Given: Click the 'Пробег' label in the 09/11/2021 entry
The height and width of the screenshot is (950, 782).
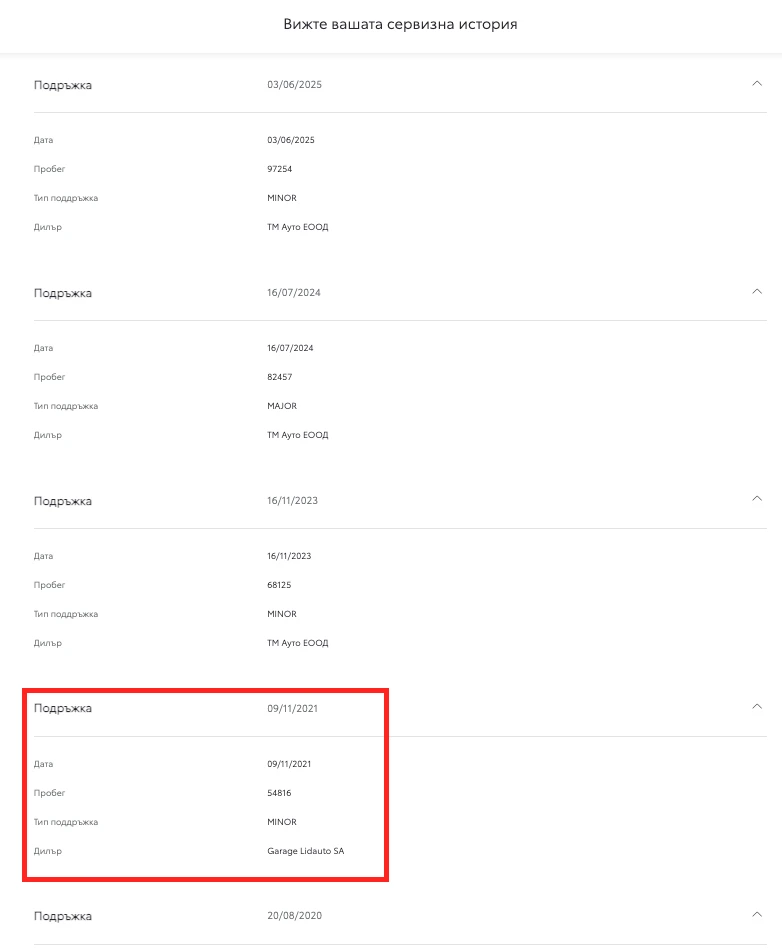Looking at the screenshot, I should coord(49,793).
